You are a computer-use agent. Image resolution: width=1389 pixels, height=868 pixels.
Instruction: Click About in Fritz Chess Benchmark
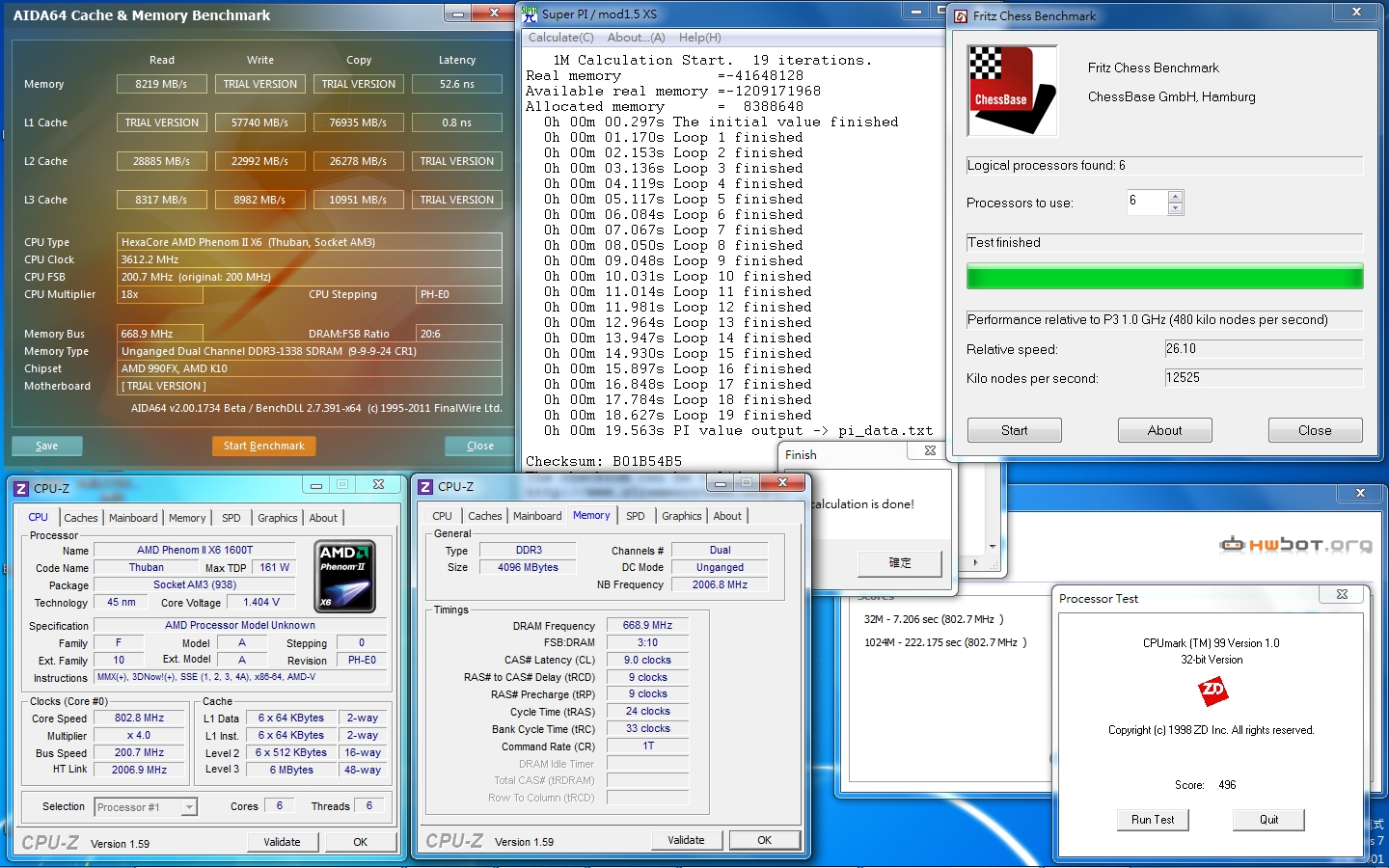coord(1165,430)
